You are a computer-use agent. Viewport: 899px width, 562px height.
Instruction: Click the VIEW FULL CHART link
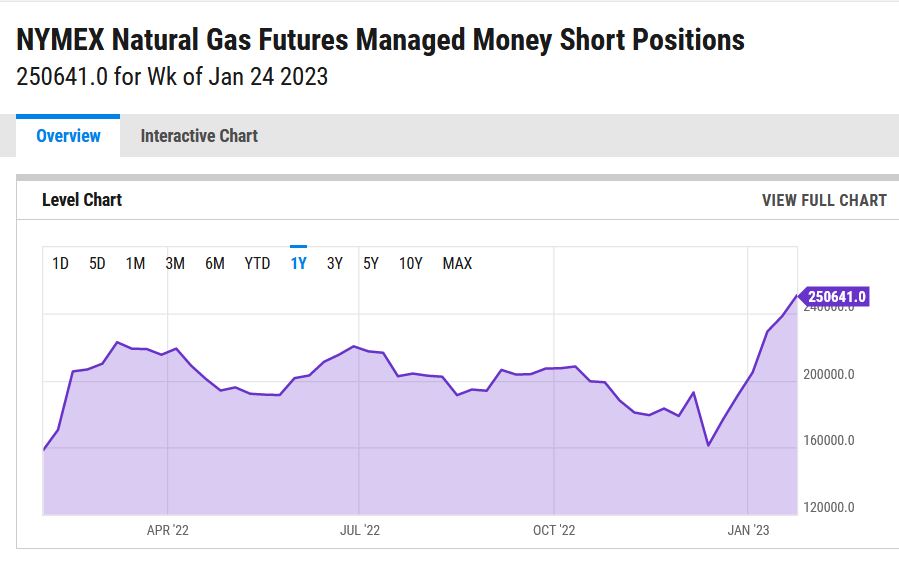(824, 200)
